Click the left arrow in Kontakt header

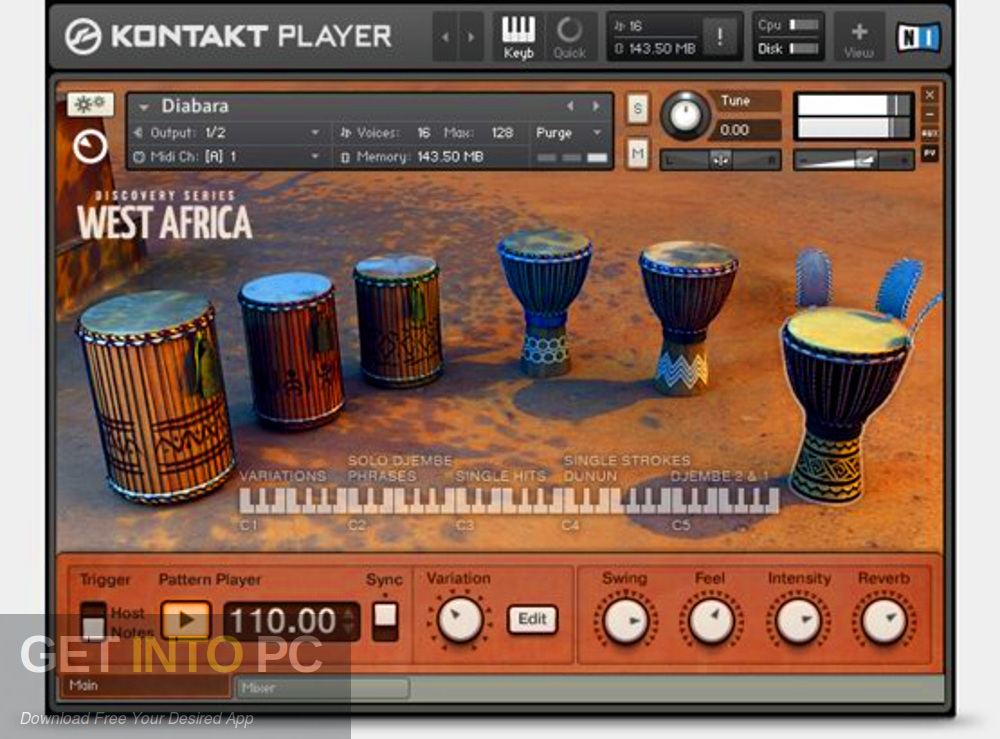445,37
